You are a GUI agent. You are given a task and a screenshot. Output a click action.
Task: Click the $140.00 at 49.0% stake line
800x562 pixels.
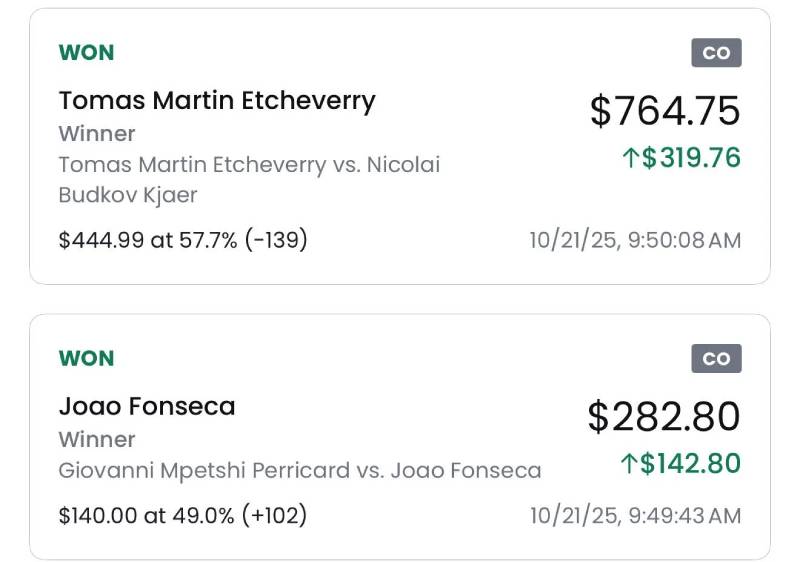(x=183, y=516)
